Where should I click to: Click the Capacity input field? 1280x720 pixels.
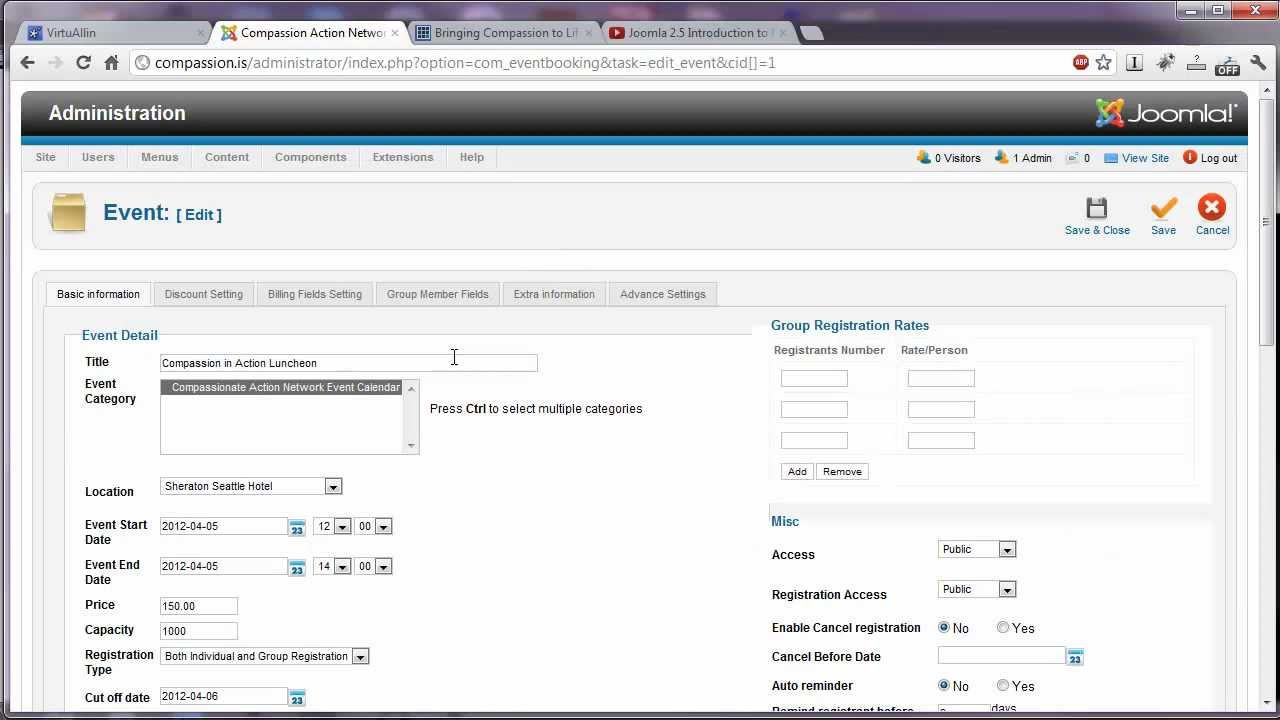[x=199, y=631]
